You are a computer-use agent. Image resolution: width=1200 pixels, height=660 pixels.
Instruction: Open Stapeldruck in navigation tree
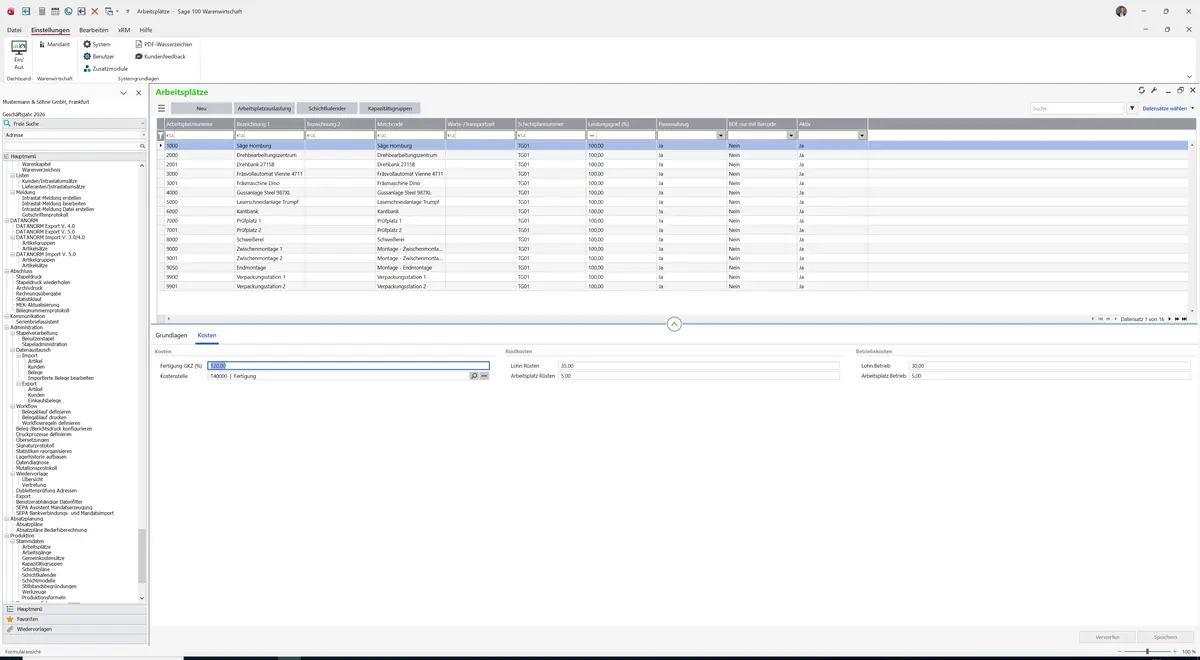pyautogui.click(x=29, y=276)
